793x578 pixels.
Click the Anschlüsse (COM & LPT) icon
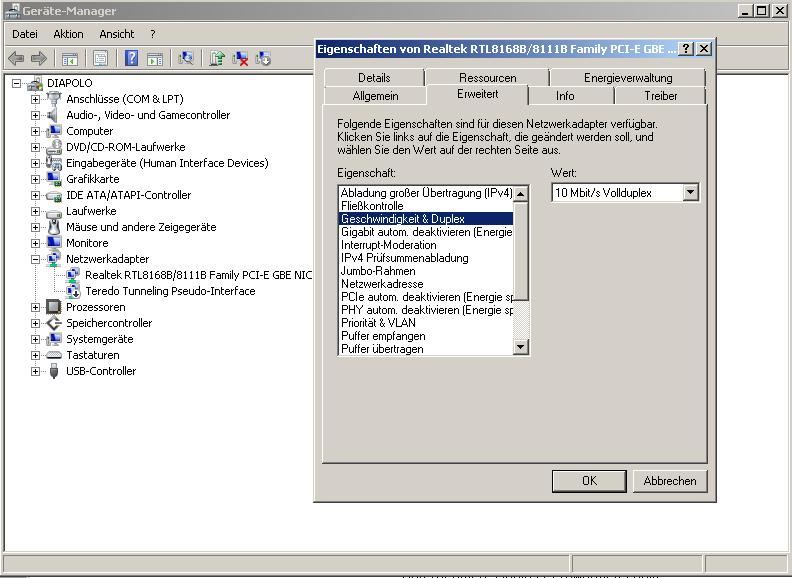pyautogui.click(x=54, y=99)
